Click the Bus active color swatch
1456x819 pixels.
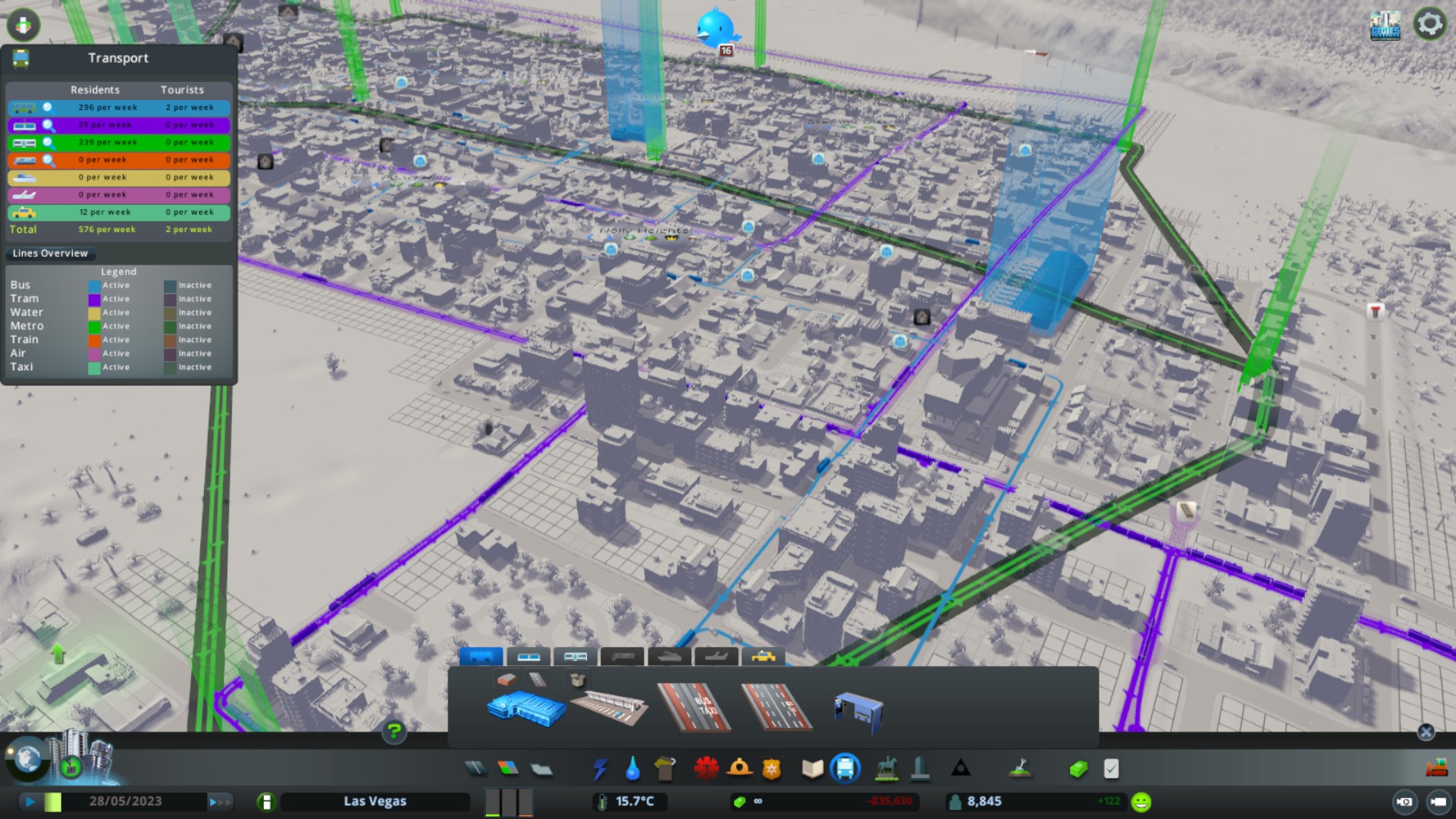click(94, 286)
